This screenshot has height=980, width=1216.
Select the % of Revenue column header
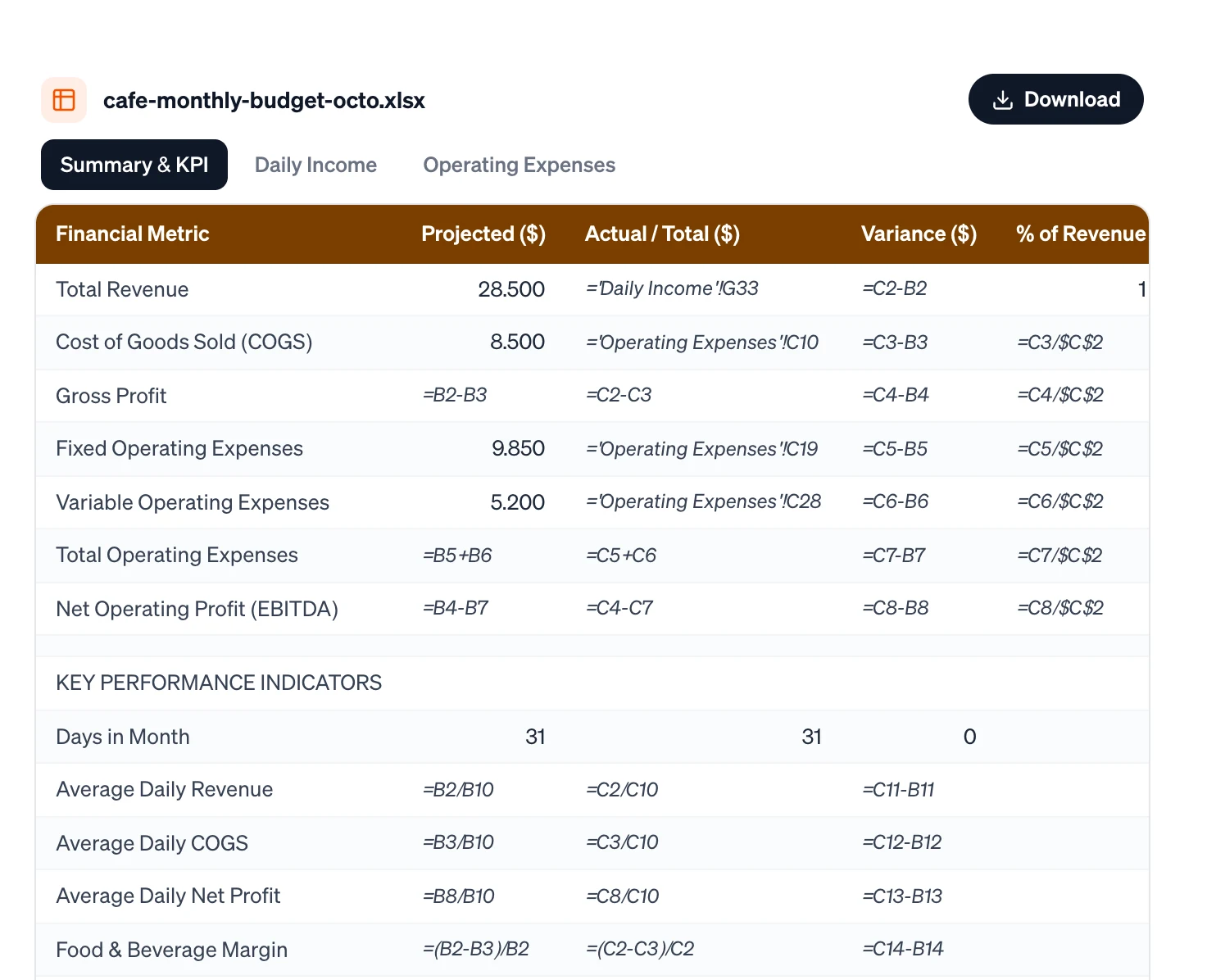(x=1081, y=234)
